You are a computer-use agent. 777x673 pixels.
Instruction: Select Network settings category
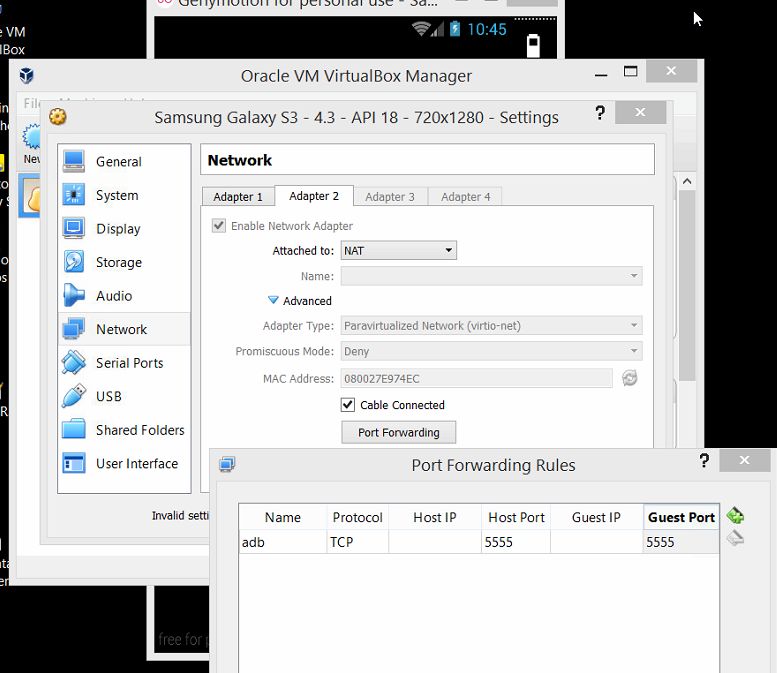pos(124,329)
